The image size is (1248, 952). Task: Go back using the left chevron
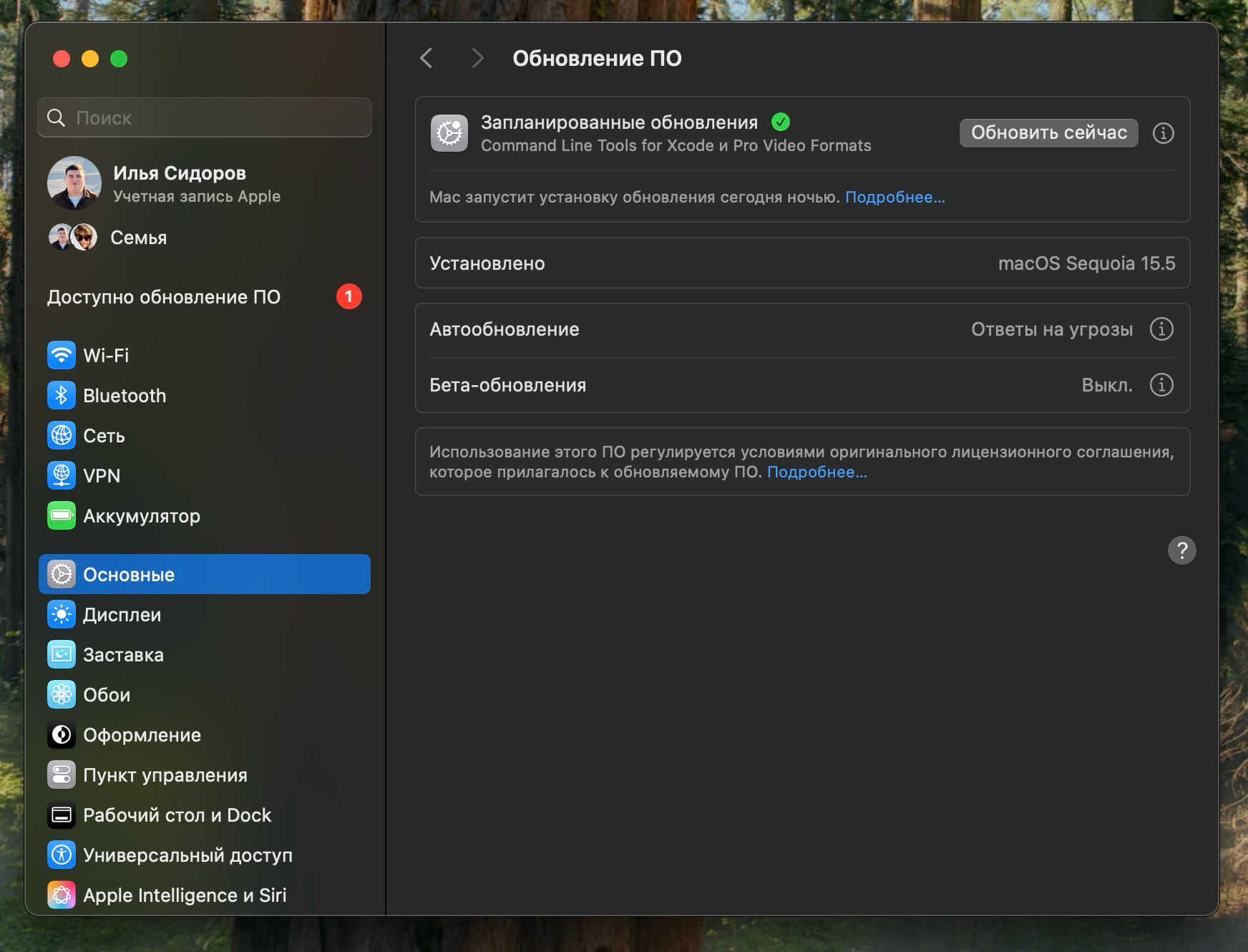coord(426,58)
